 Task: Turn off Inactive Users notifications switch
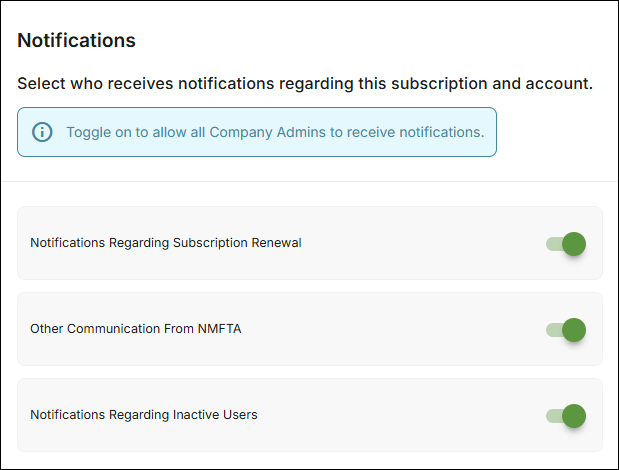click(566, 416)
